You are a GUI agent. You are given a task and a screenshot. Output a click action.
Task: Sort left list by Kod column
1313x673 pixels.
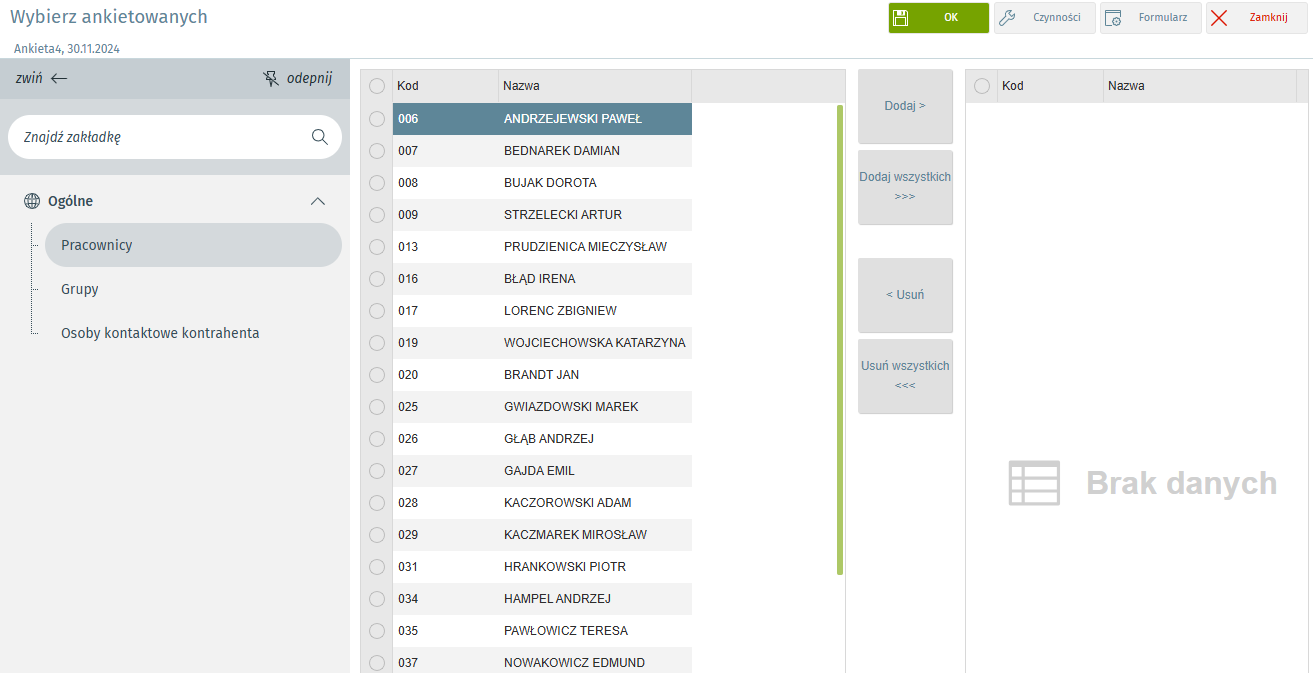pos(444,86)
